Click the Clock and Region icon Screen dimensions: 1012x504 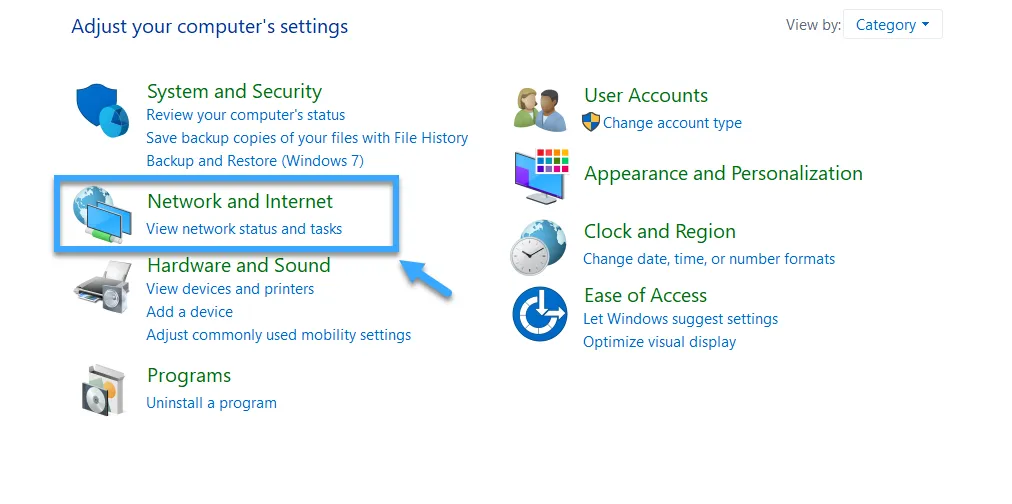[539, 247]
